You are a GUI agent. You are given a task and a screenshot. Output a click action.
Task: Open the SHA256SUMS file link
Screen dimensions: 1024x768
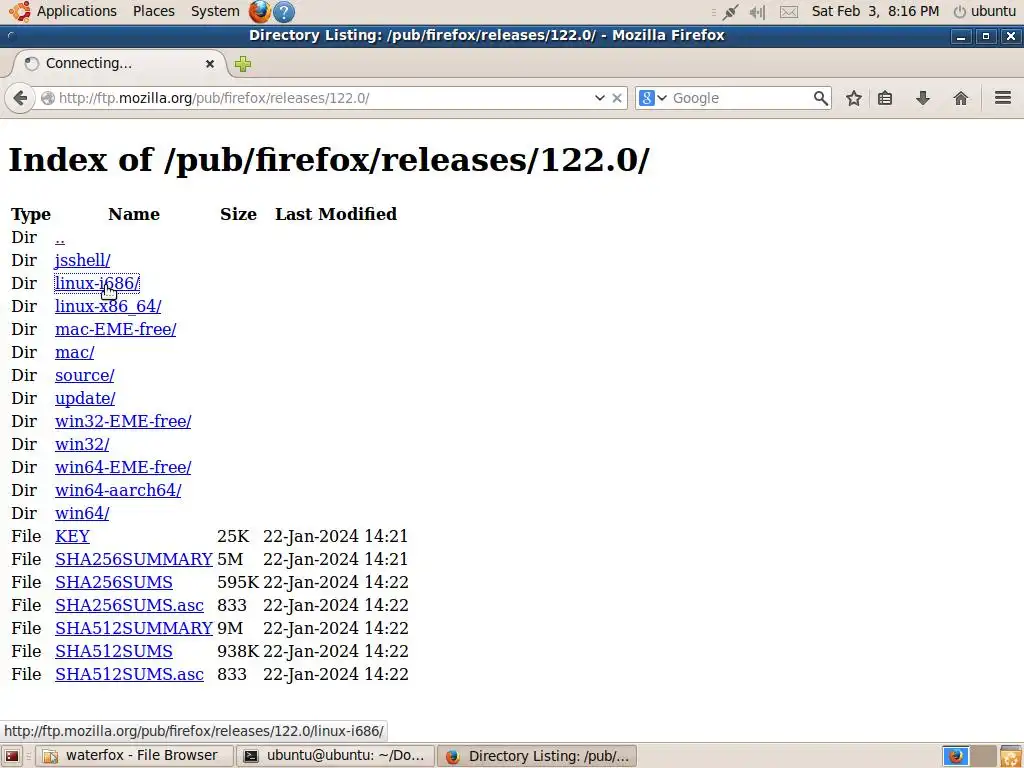[114, 583]
